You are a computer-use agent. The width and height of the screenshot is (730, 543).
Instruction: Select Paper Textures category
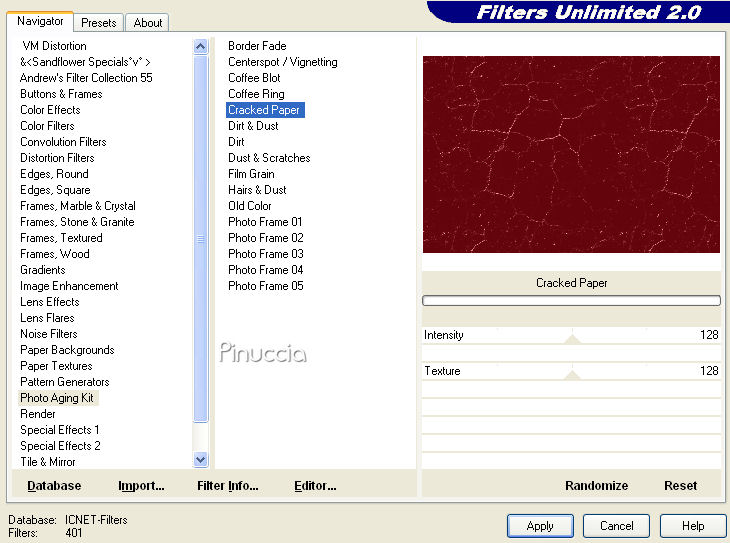(x=56, y=366)
